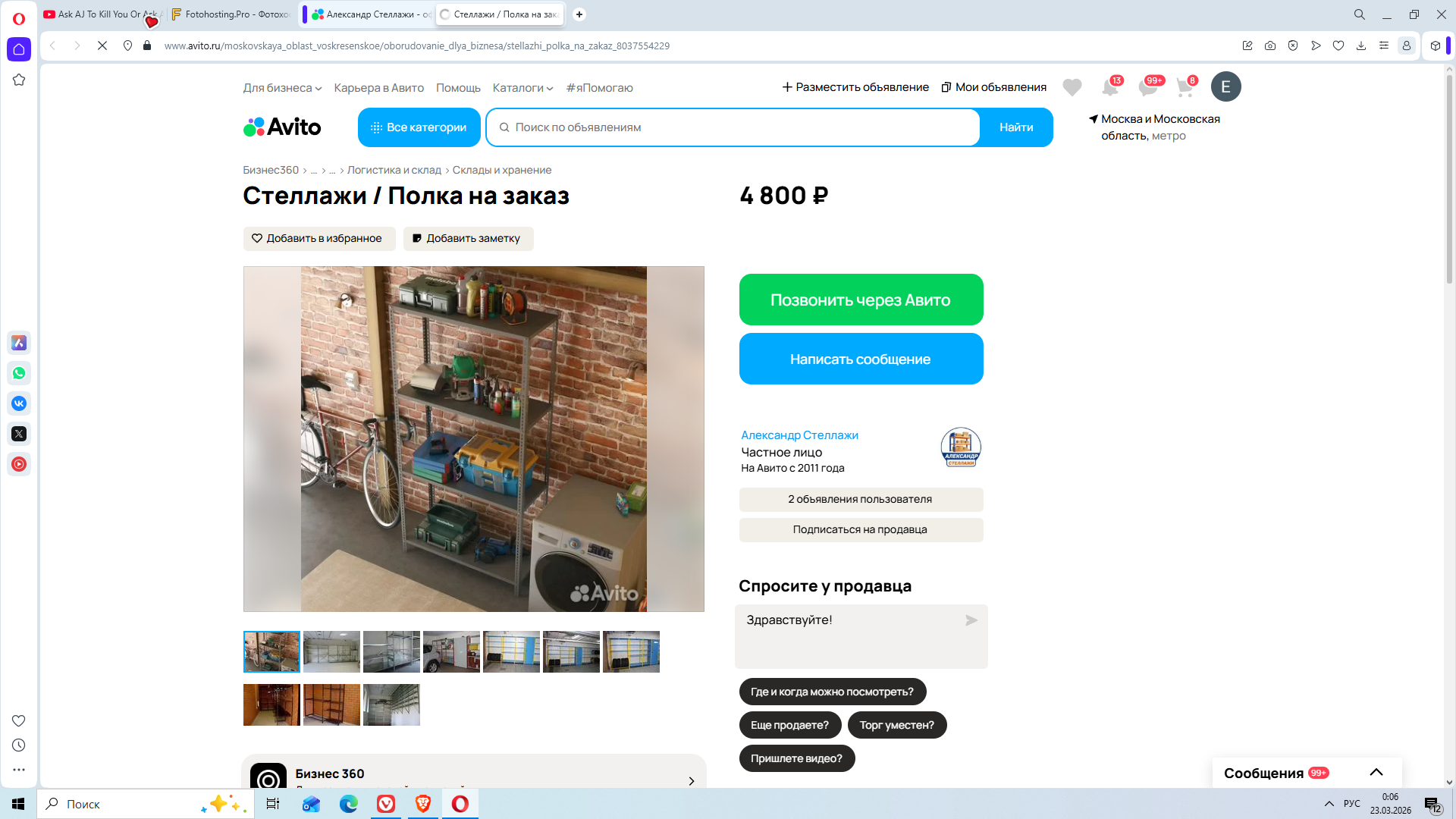Screen dimensions: 1456x819
Task: Toggle Подписаться на продавца subscription
Action: (x=860, y=529)
